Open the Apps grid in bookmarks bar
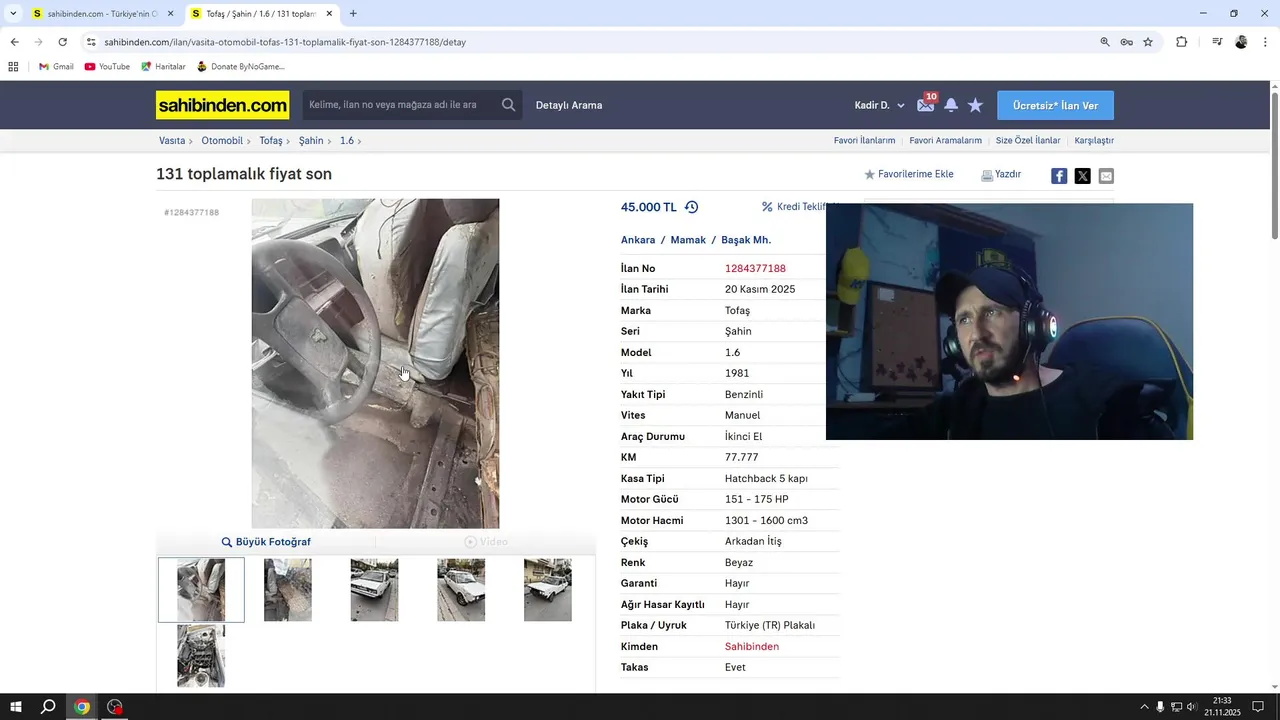 click(x=13, y=67)
